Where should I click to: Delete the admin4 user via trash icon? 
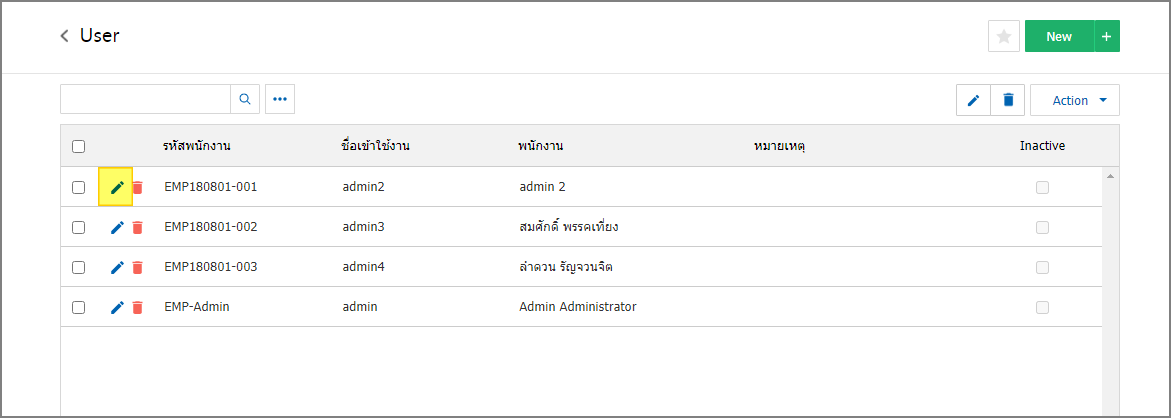tap(137, 267)
